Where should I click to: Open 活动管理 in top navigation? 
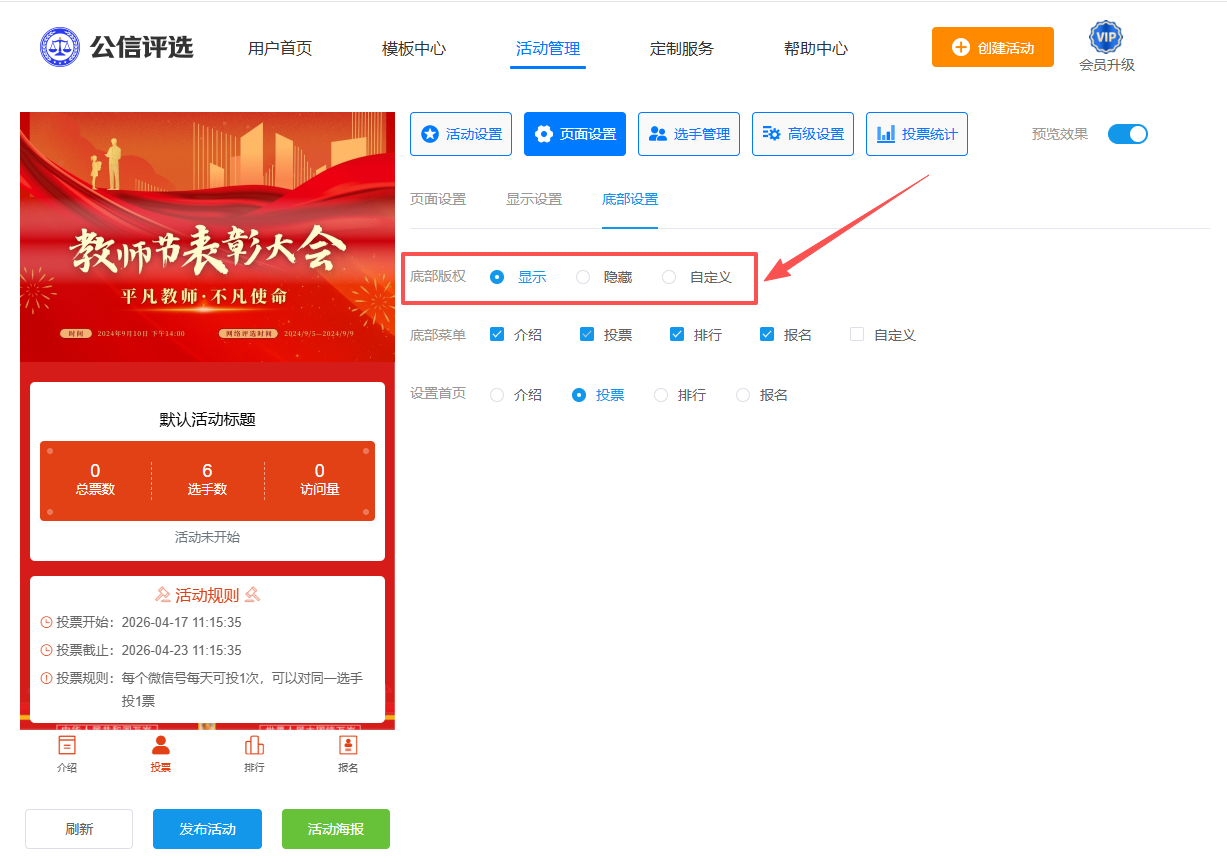tap(548, 48)
